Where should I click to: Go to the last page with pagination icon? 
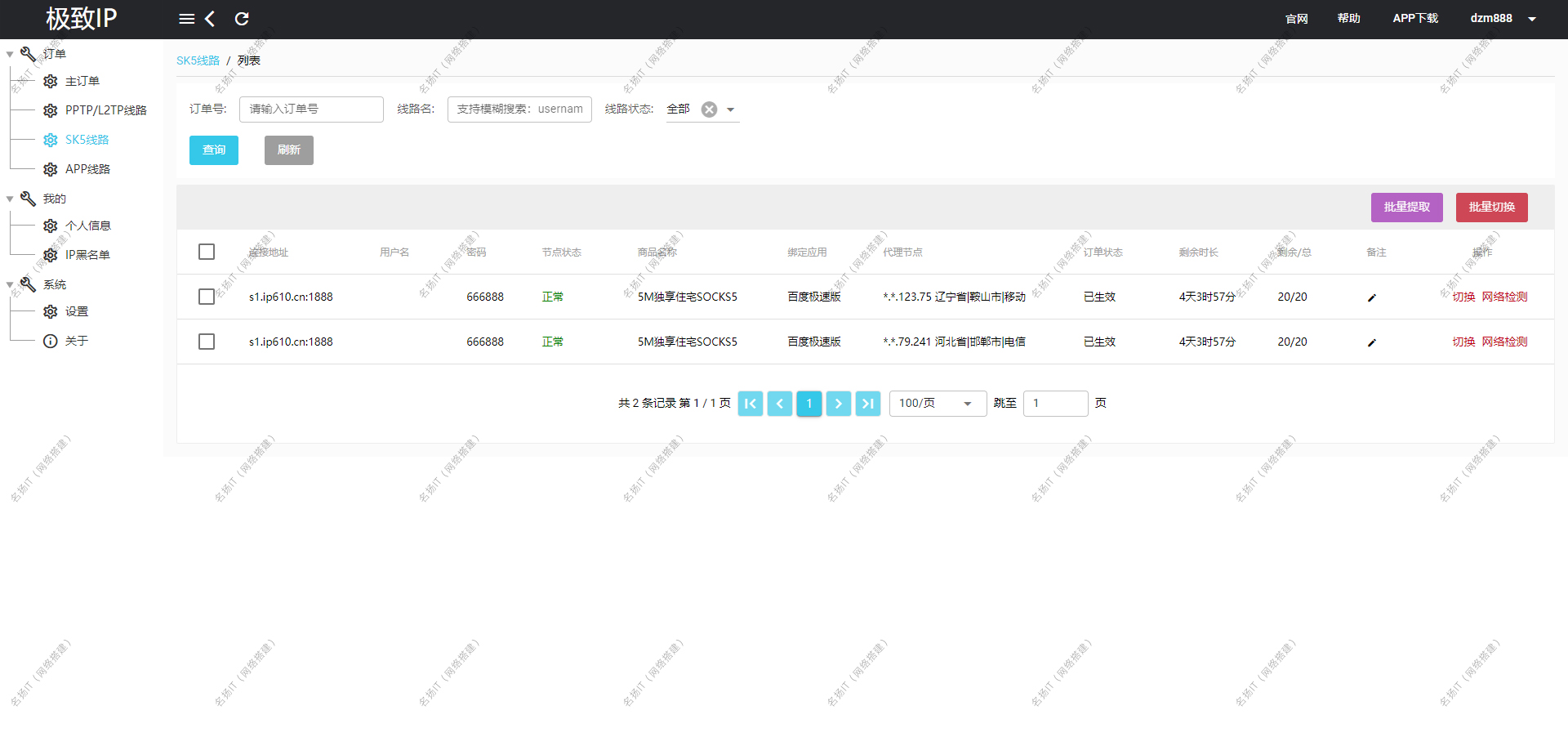pos(867,404)
